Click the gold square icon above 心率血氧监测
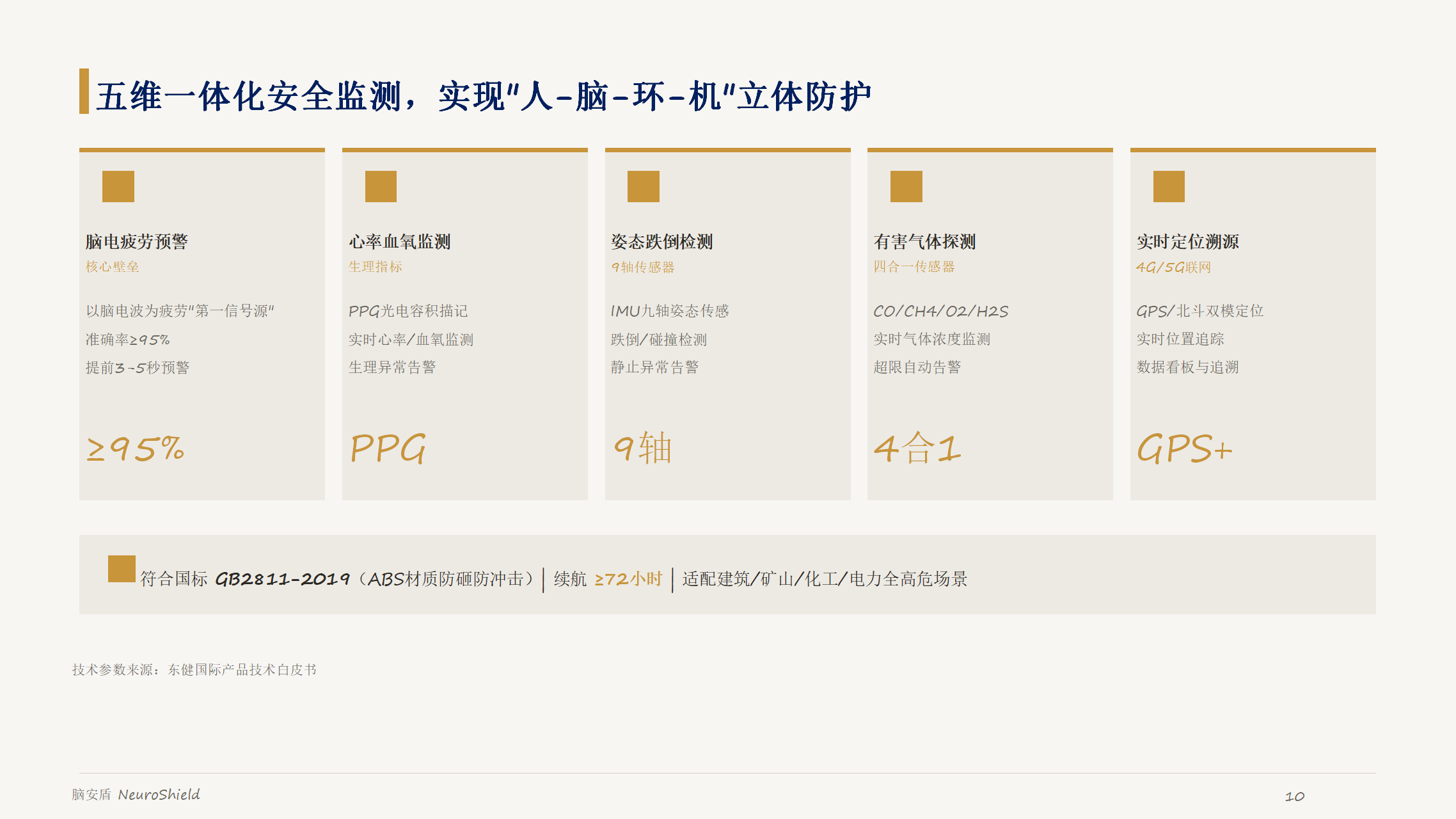 381,186
